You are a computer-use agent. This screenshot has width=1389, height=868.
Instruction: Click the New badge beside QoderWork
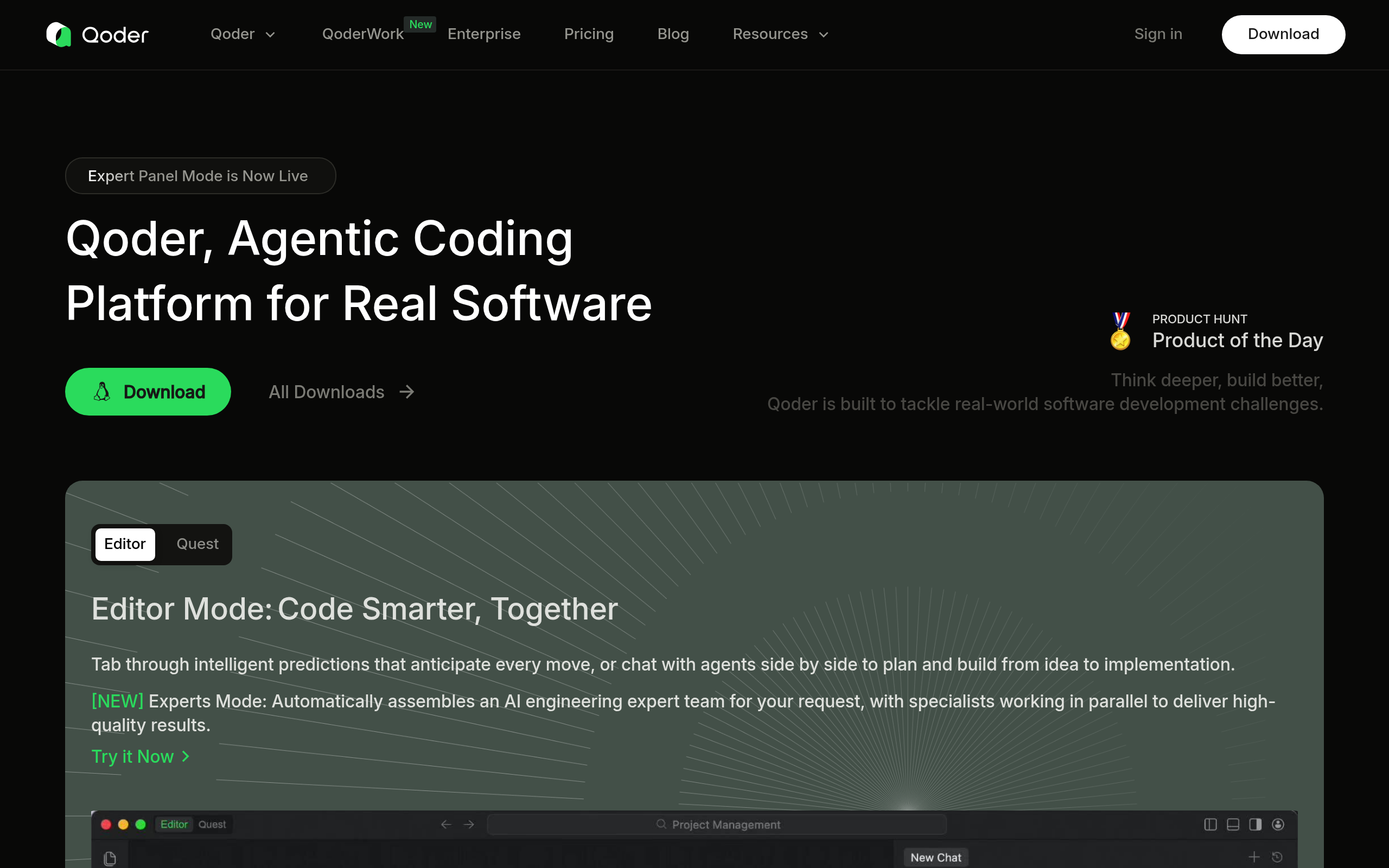[x=420, y=24]
